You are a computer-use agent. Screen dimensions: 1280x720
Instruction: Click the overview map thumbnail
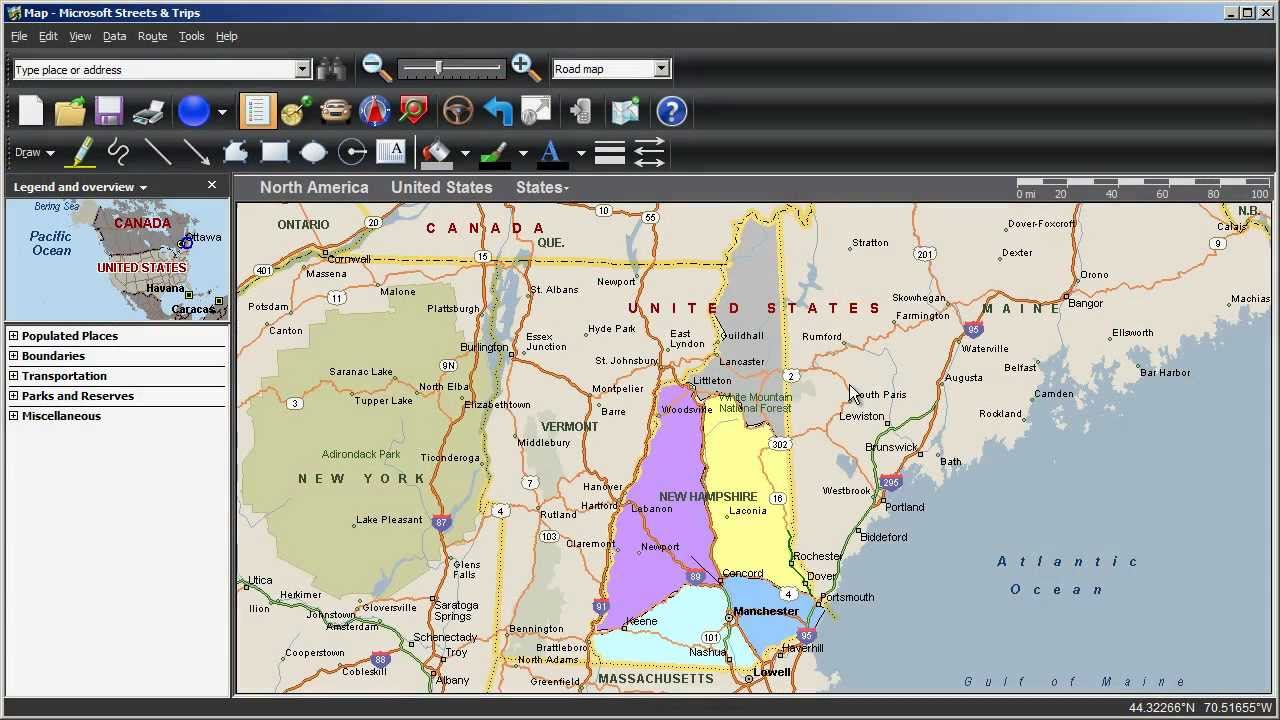117,259
